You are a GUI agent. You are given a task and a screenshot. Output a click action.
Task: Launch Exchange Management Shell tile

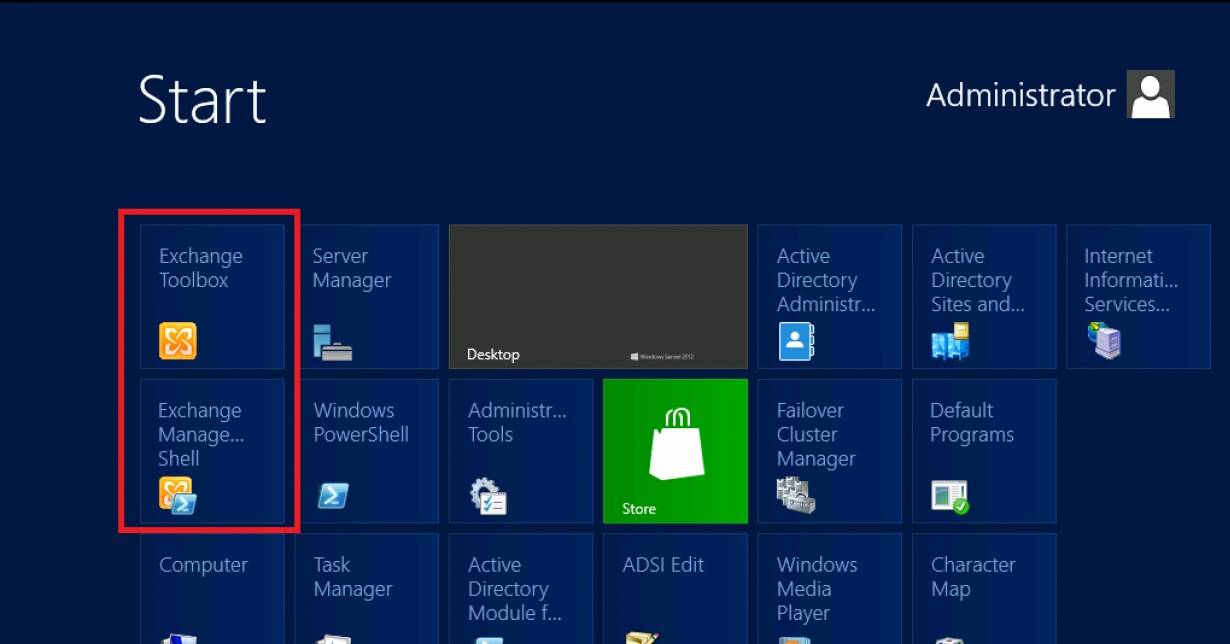212,451
